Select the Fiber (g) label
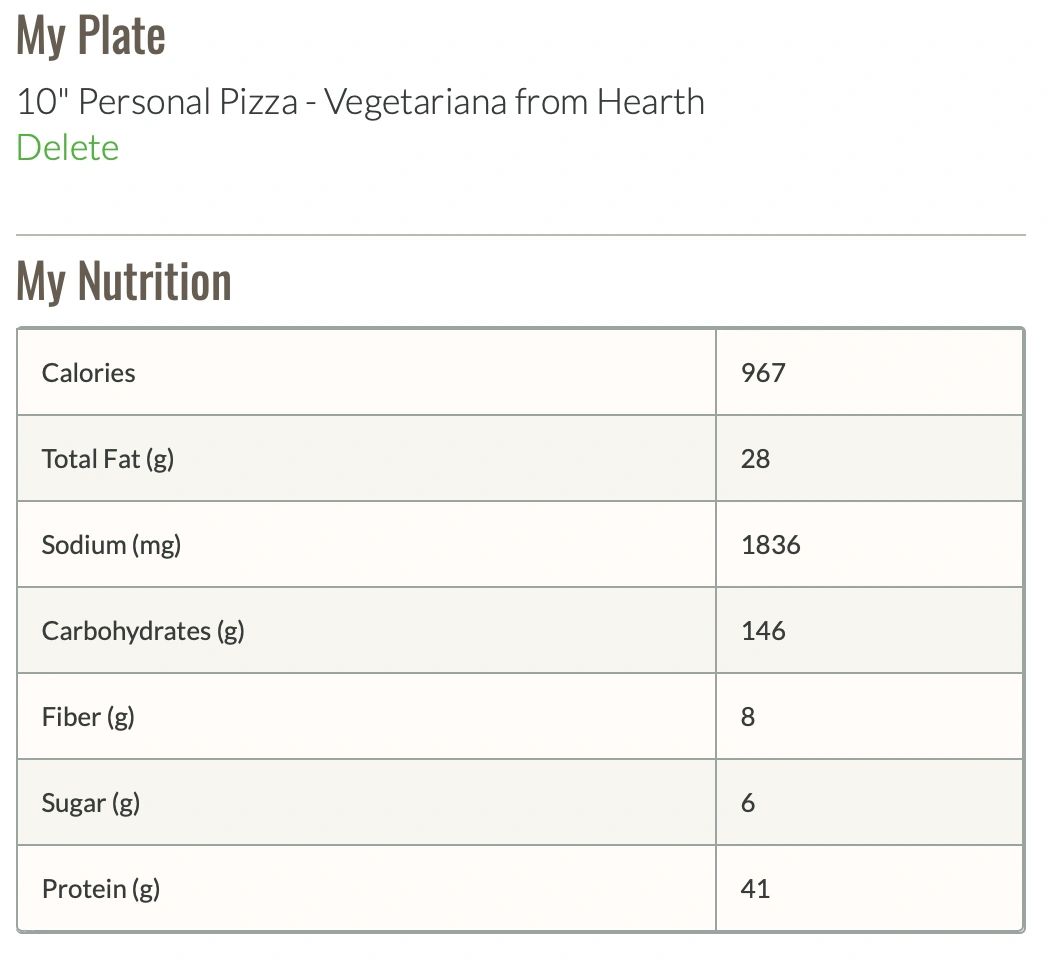Screen dimensions: 1054x960 point(88,717)
